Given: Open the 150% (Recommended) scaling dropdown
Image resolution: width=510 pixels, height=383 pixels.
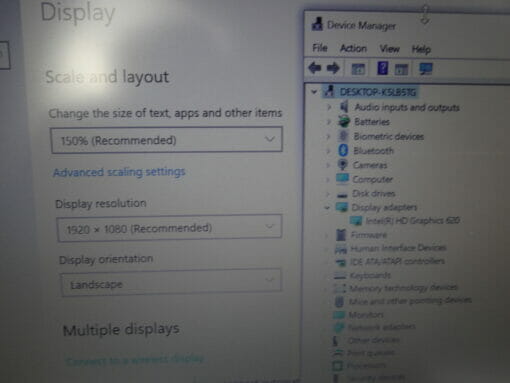Looking at the screenshot, I should (x=167, y=140).
